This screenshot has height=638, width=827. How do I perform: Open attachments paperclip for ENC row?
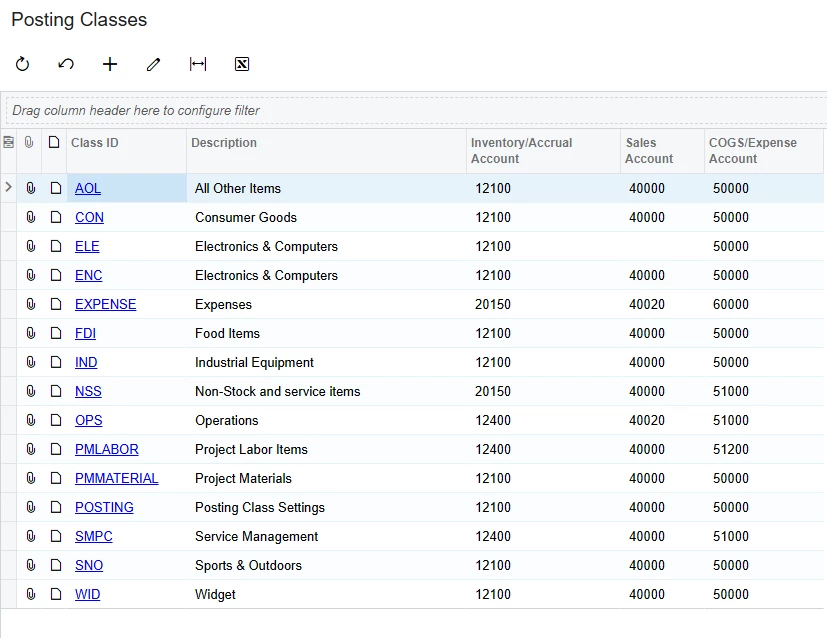click(x=31, y=275)
